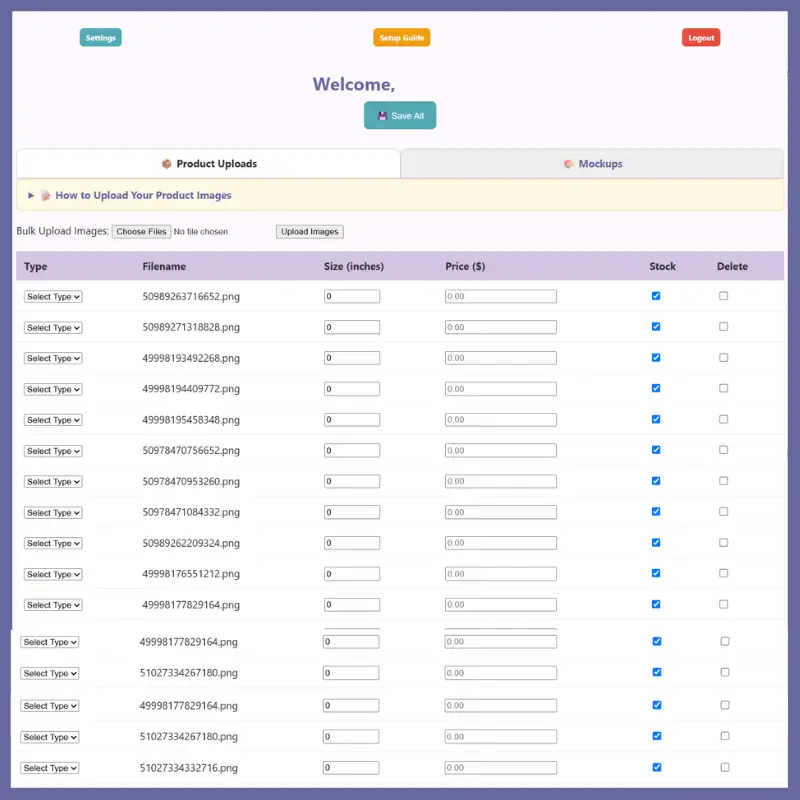Open Select Type dropdown for 49998194409772.png
Image resolution: width=800 pixels, height=800 pixels.
(53, 389)
